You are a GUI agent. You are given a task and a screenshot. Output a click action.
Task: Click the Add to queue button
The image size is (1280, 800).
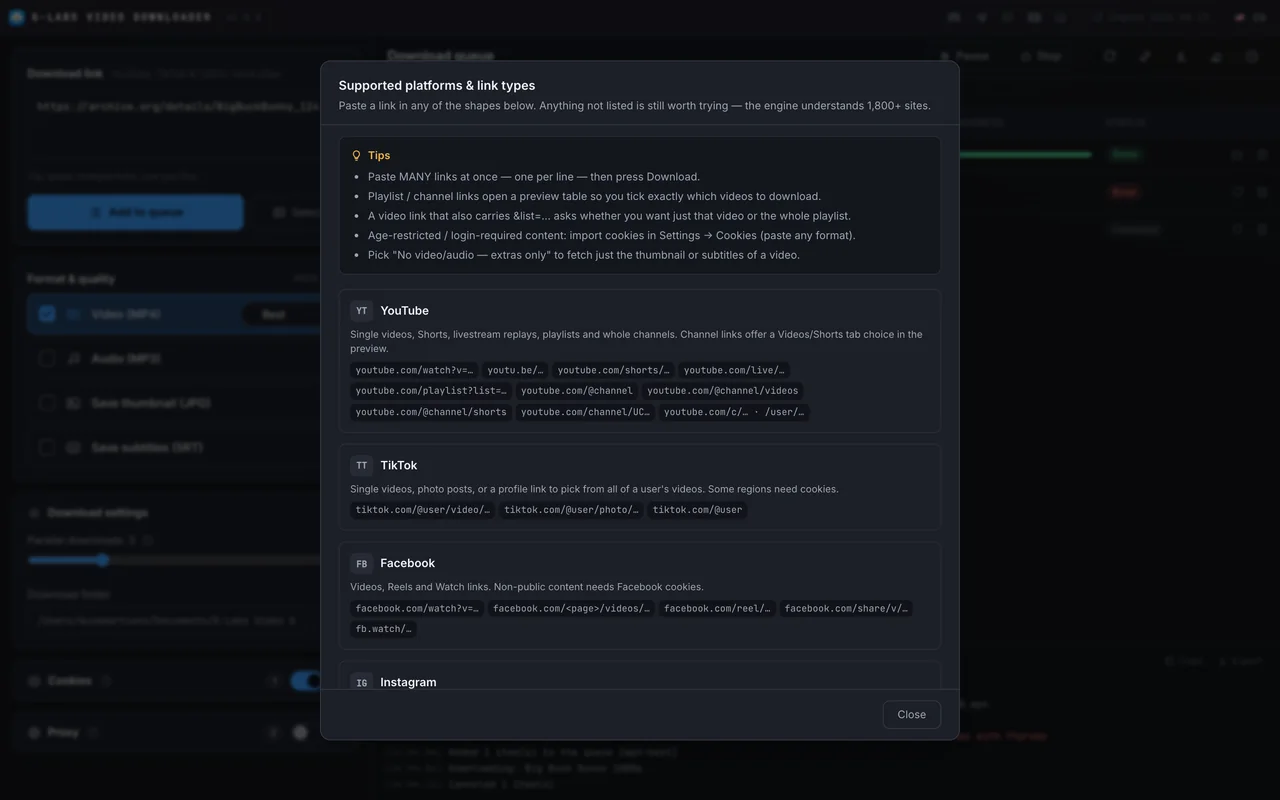click(135, 212)
